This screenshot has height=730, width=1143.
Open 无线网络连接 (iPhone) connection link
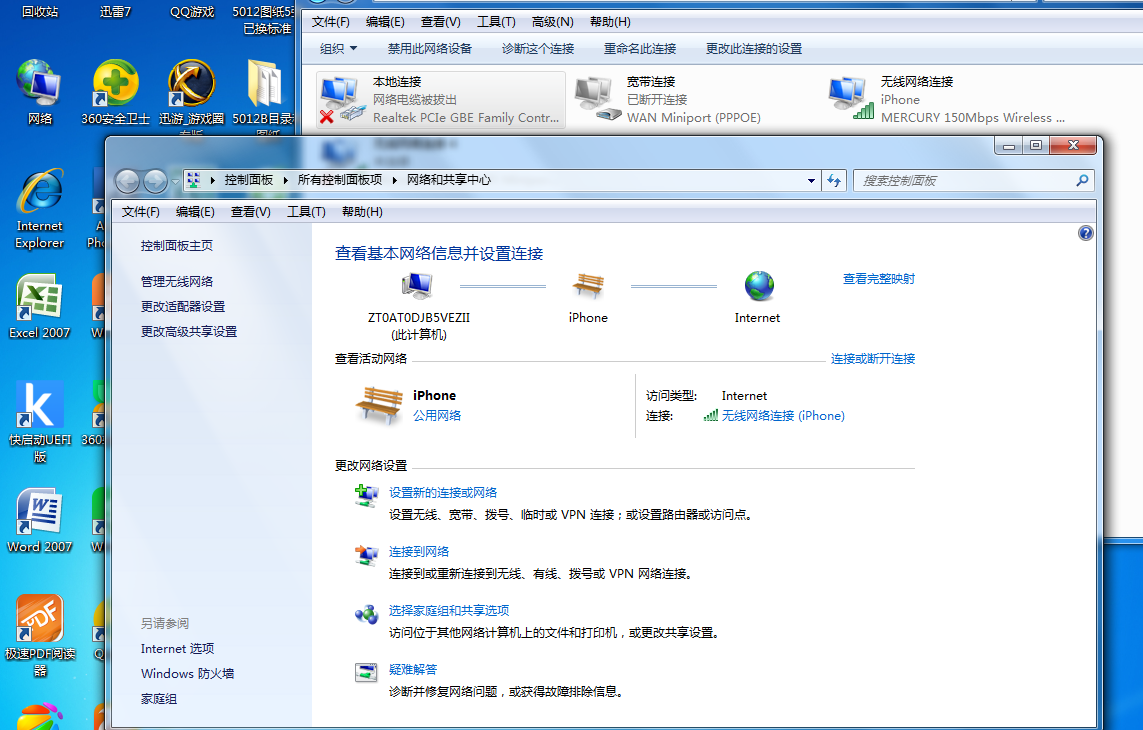tap(783, 416)
